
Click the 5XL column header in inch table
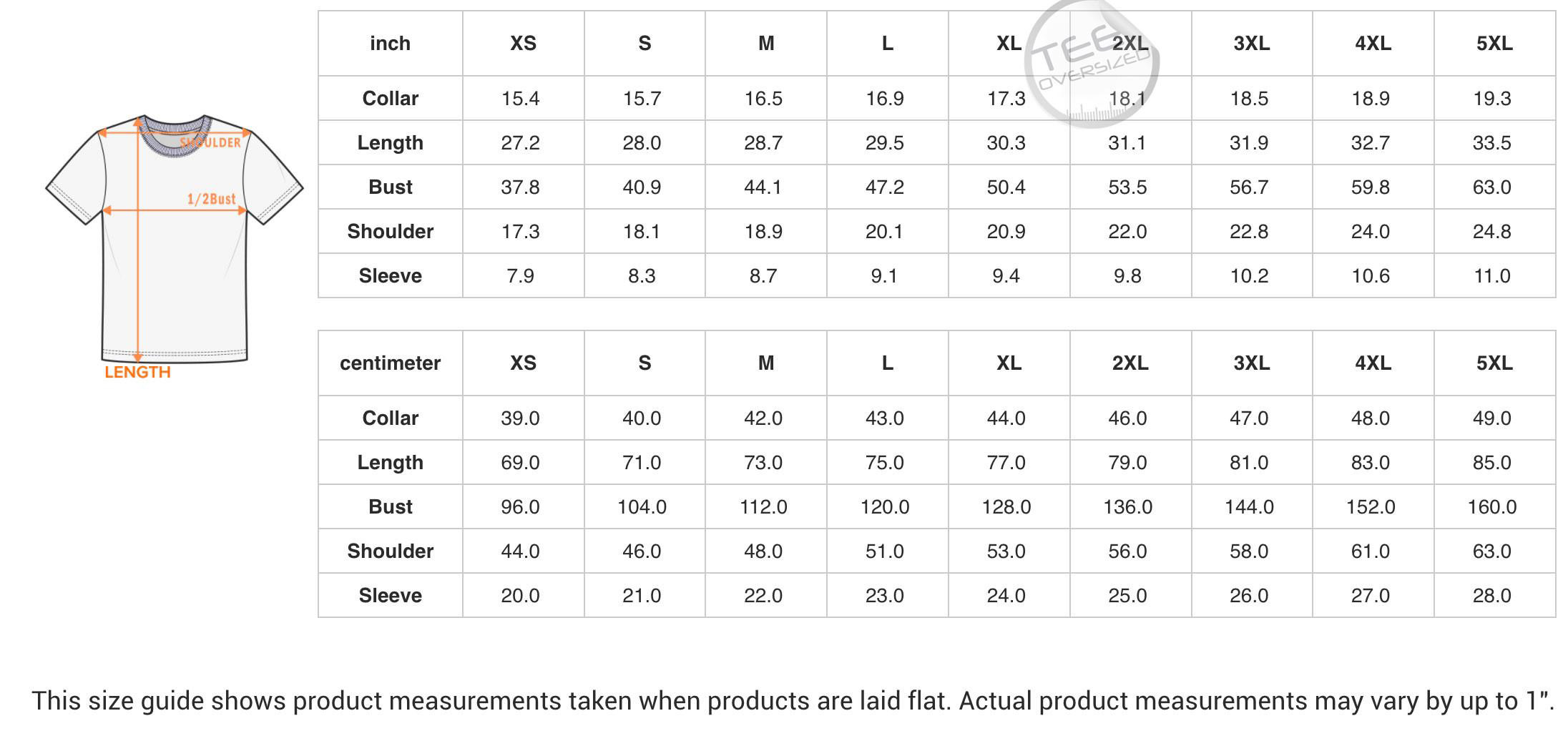(1494, 44)
